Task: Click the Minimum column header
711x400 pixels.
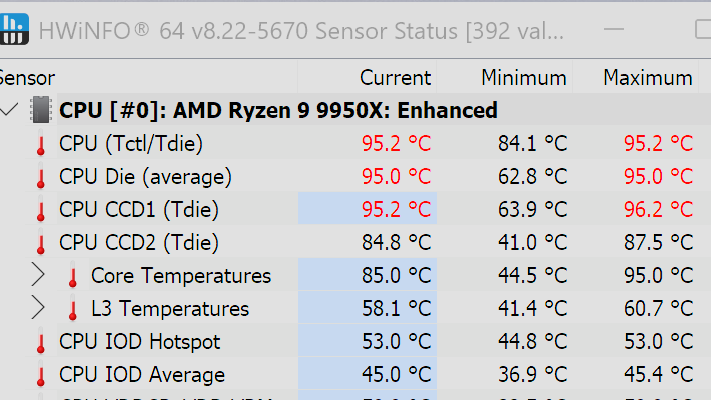Action: tap(523, 77)
